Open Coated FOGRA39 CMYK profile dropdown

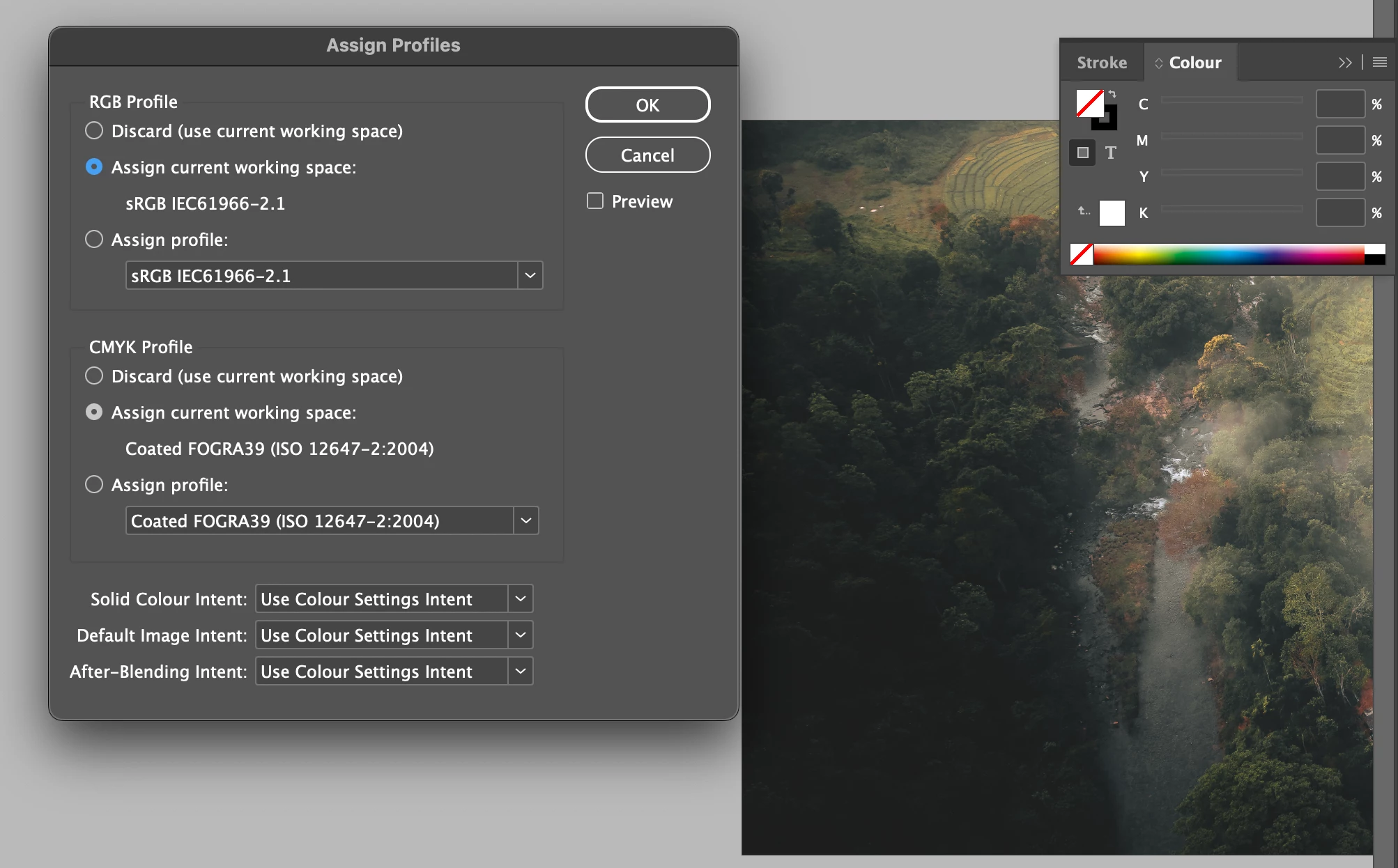pyautogui.click(x=526, y=521)
